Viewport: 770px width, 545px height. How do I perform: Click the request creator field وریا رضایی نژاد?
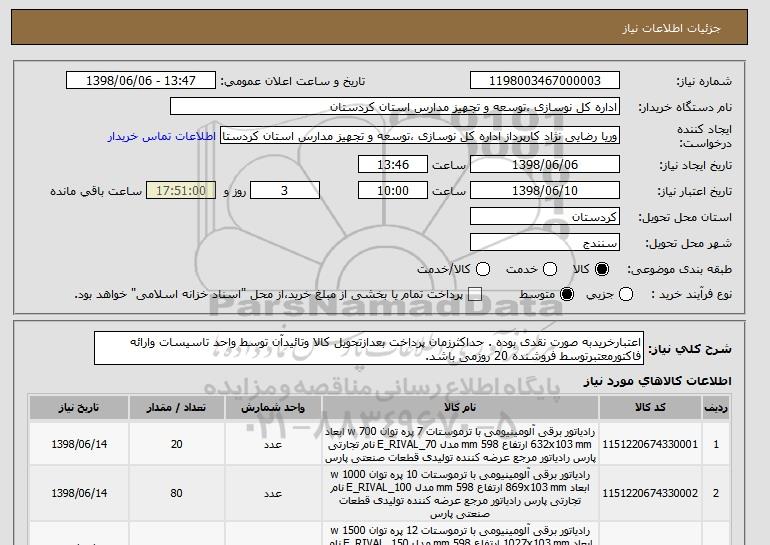tap(420, 136)
